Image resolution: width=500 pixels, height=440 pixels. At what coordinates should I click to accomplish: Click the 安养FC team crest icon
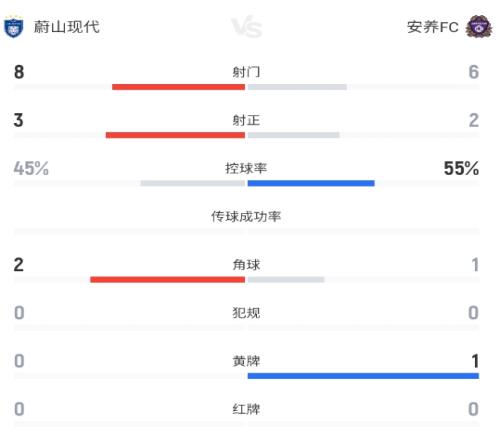pos(479,26)
